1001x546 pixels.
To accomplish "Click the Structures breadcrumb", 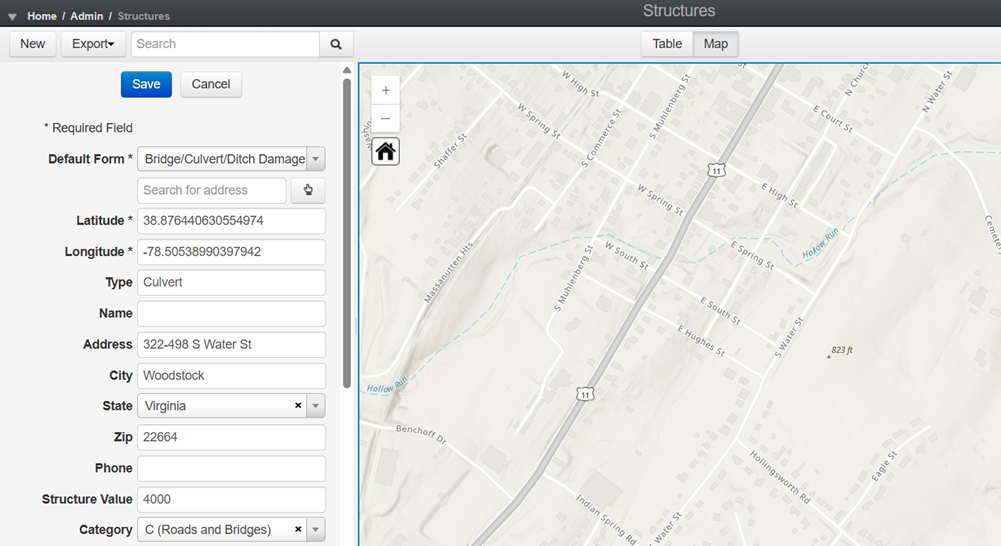I will pos(144,16).
